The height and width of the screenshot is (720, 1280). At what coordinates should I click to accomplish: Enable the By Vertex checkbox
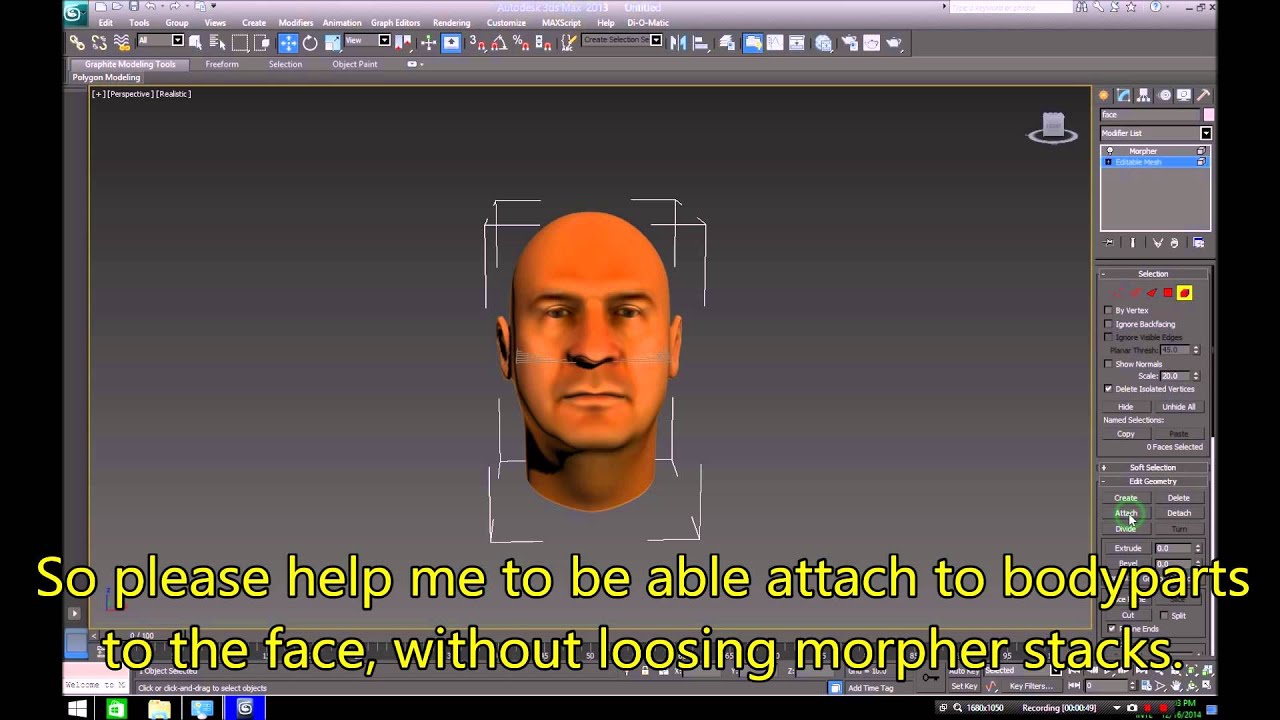tap(1108, 311)
